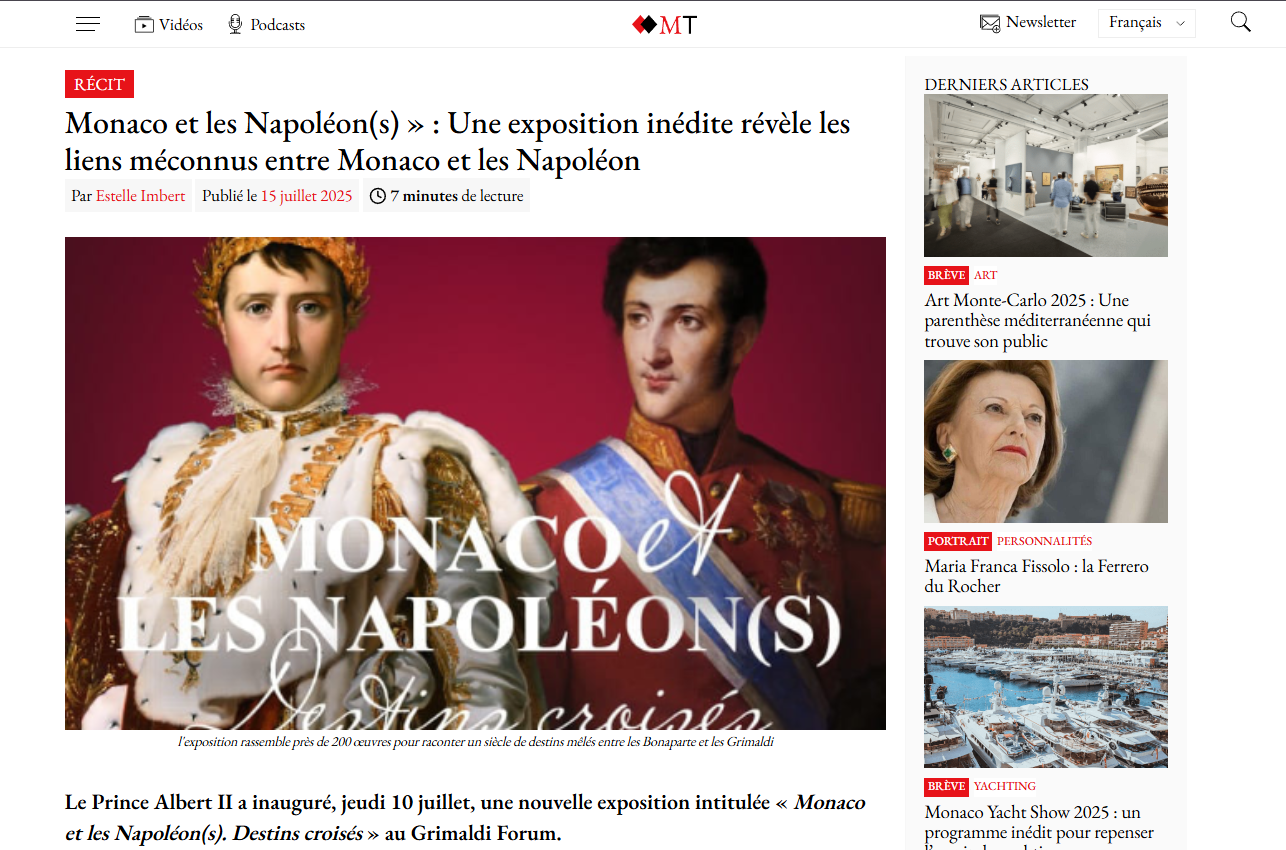Click the clock reading-time icon

[x=378, y=196]
